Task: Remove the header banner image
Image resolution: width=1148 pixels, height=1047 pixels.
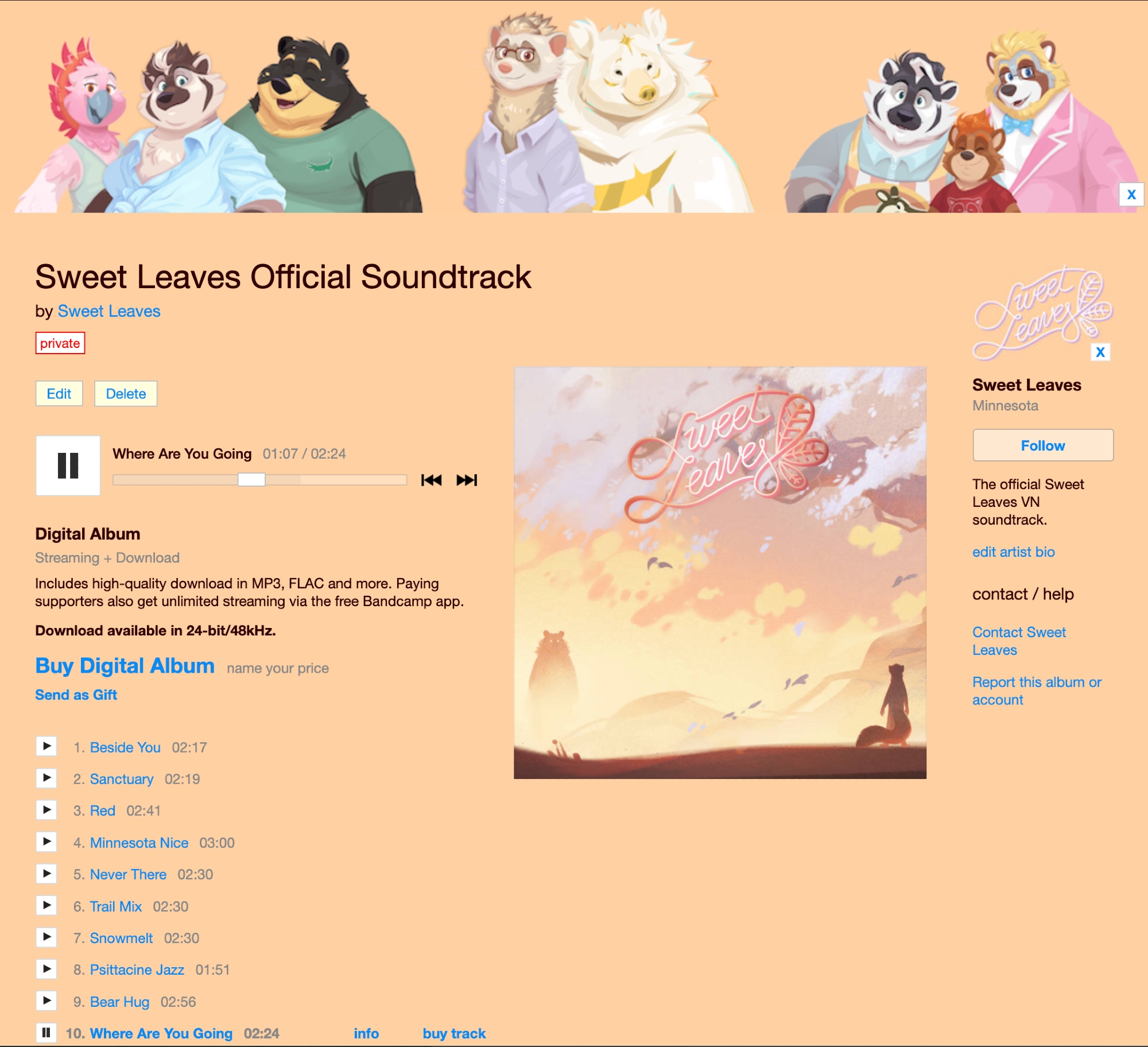Action: 1131,195
